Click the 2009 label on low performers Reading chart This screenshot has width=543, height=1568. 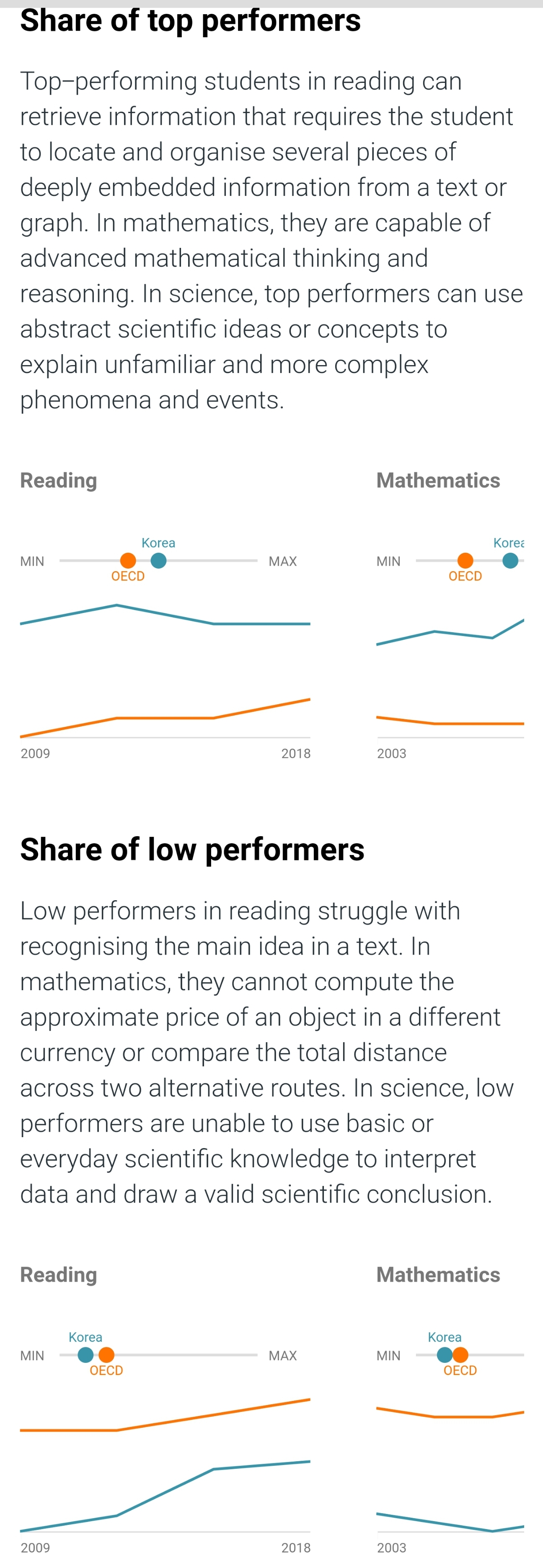tap(35, 1548)
